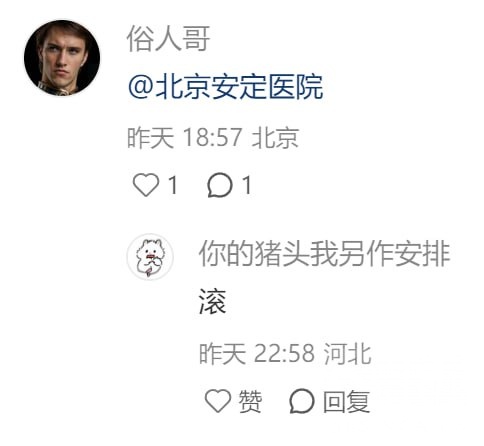The height and width of the screenshot is (446, 484).
Task: Like the comment by 俗人哥
Action: click(146, 185)
